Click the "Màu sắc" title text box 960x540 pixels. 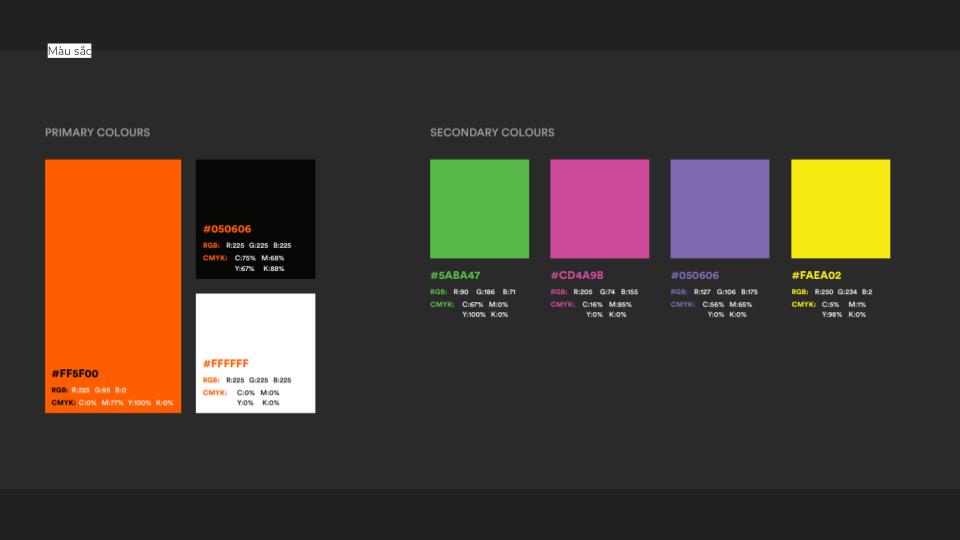69,51
